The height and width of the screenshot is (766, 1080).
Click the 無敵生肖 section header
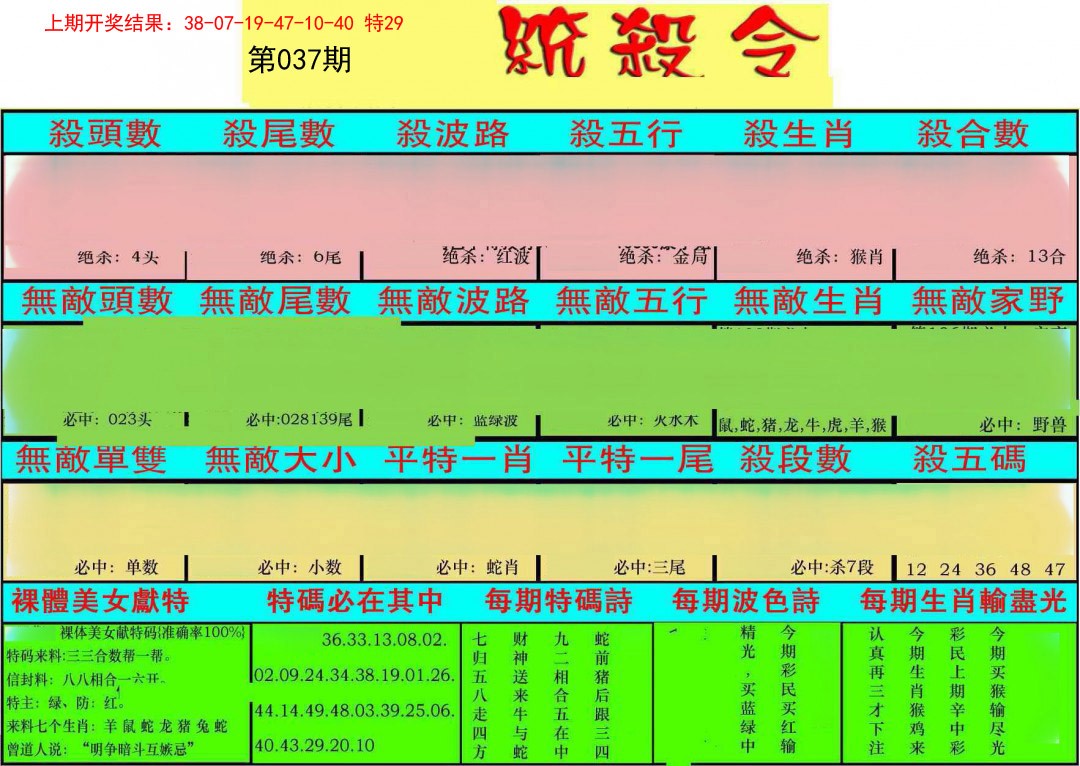pos(808,300)
